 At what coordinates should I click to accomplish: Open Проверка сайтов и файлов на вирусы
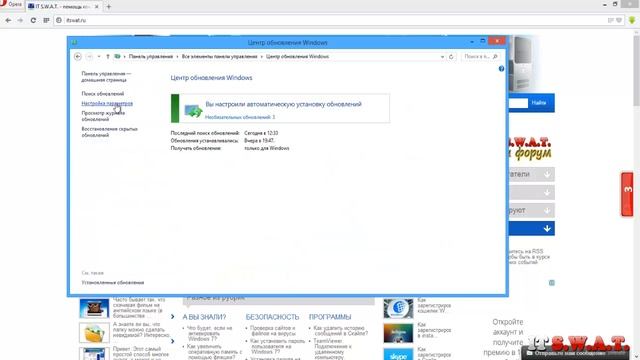tap(272, 331)
